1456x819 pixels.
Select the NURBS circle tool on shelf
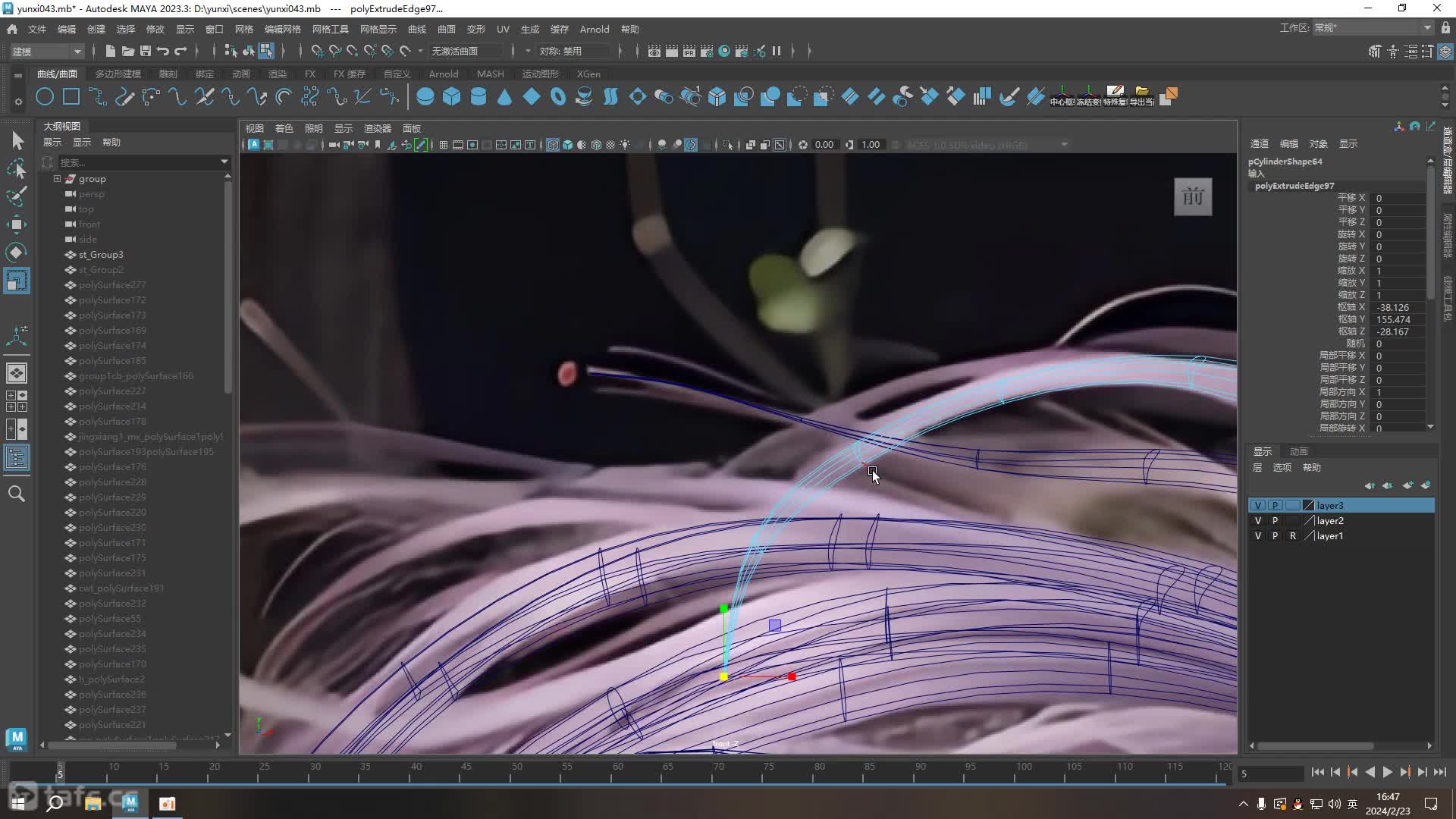click(45, 96)
